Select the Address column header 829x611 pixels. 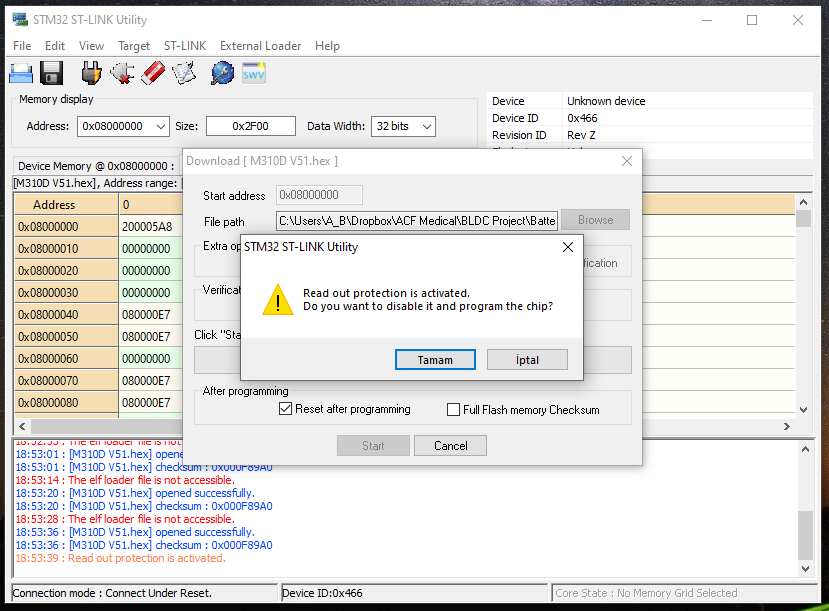coord(66,205)
